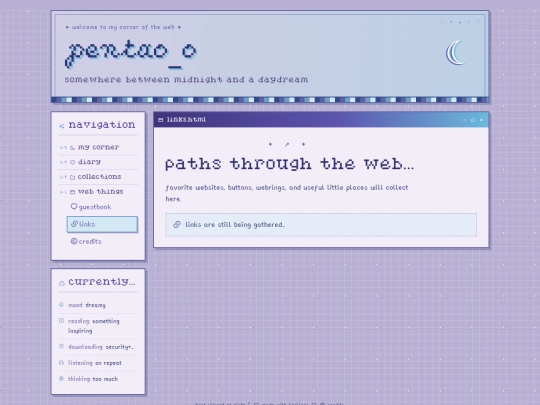This screenshot has height=405, width=540.
Task: Open the guestbook sub-link
Action: click(x=102, y=207)
